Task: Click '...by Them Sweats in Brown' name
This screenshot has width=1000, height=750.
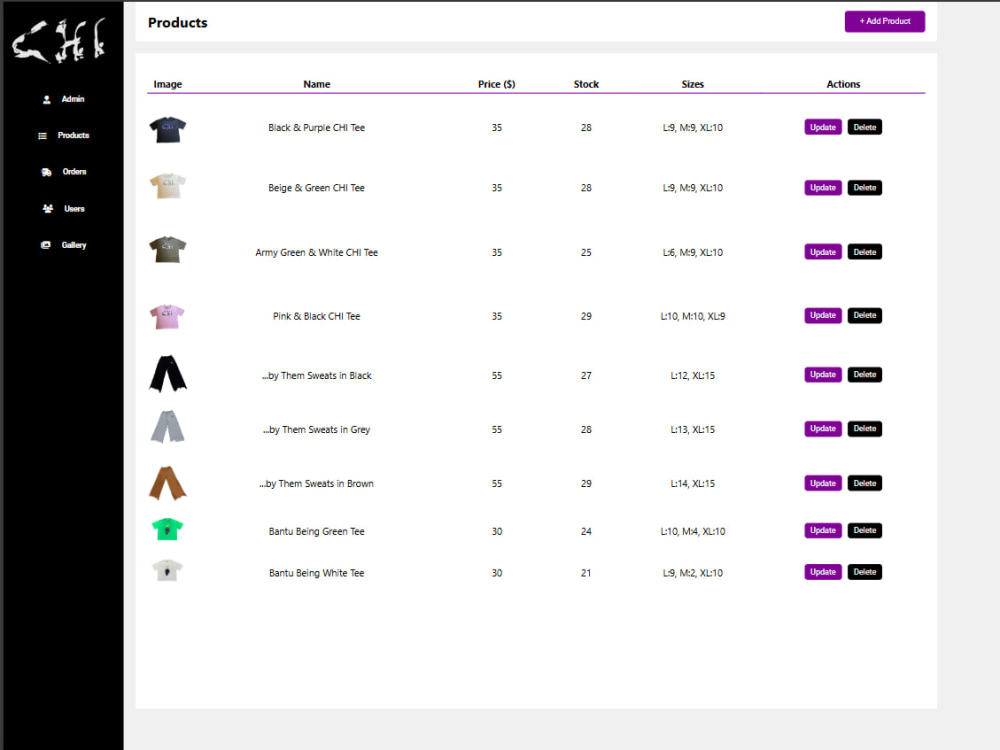Action: click(x=316, y=484)
